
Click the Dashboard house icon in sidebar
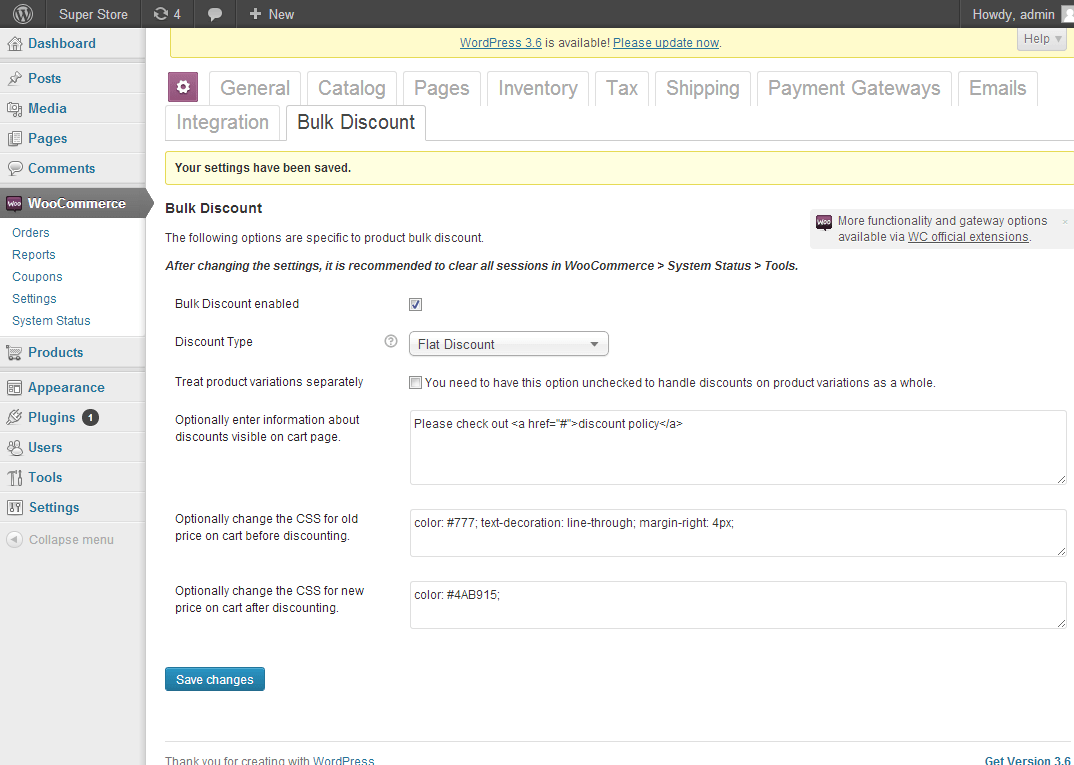14,44
